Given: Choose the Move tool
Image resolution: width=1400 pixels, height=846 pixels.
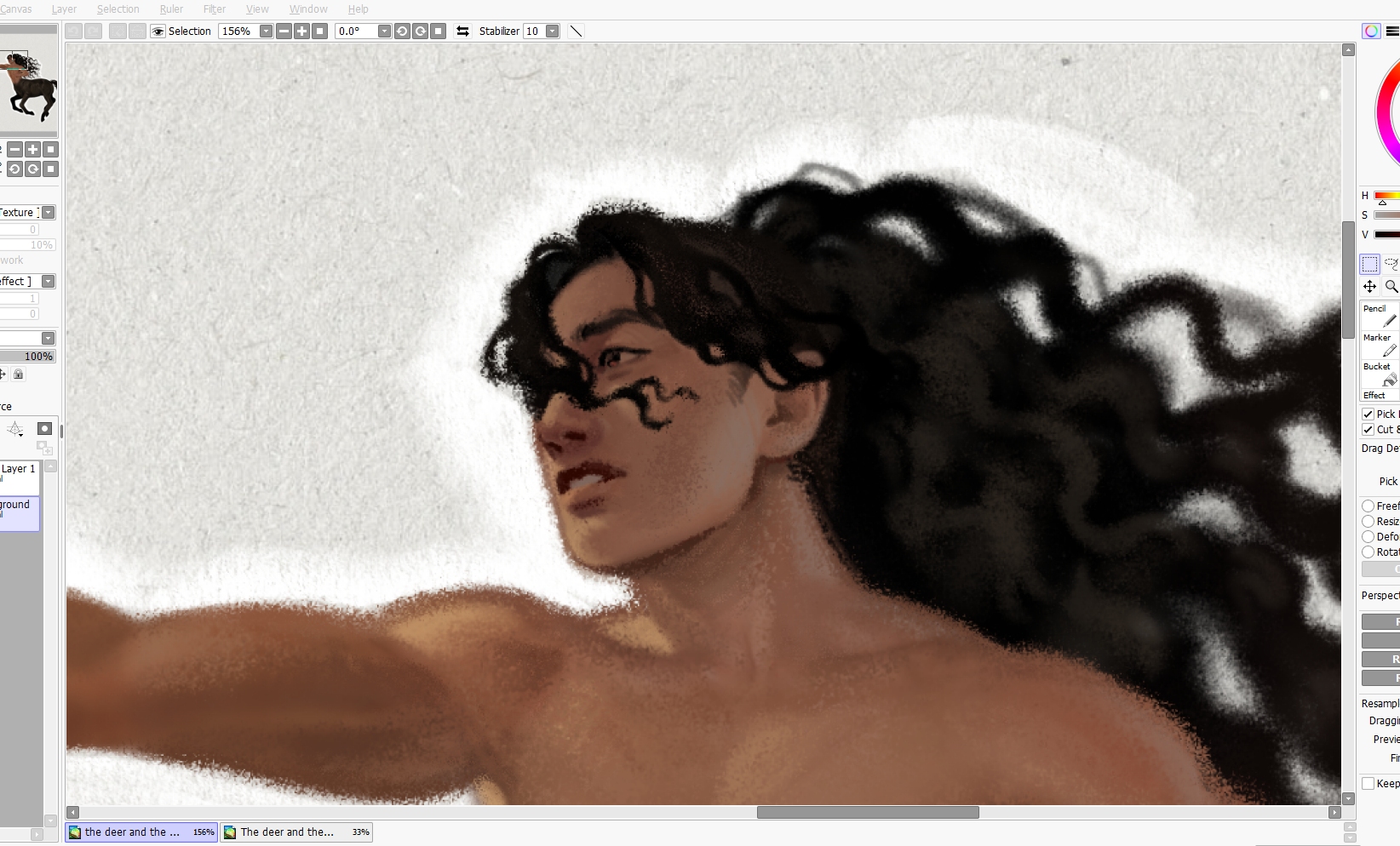Looking at the screenshot, I should coord(1369,287).
